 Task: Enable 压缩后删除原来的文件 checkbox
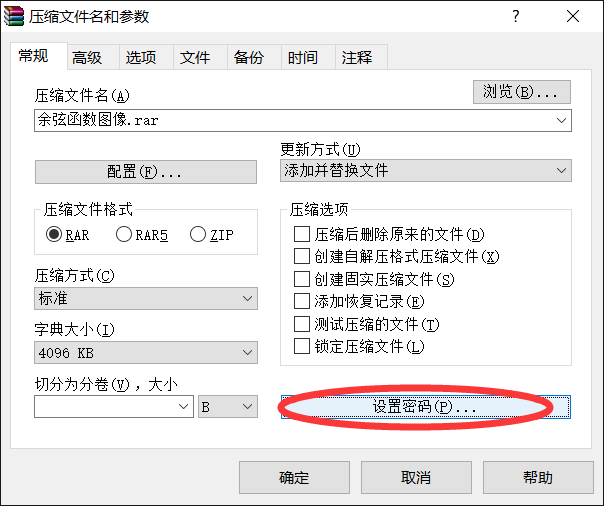[x=302, y=235]
